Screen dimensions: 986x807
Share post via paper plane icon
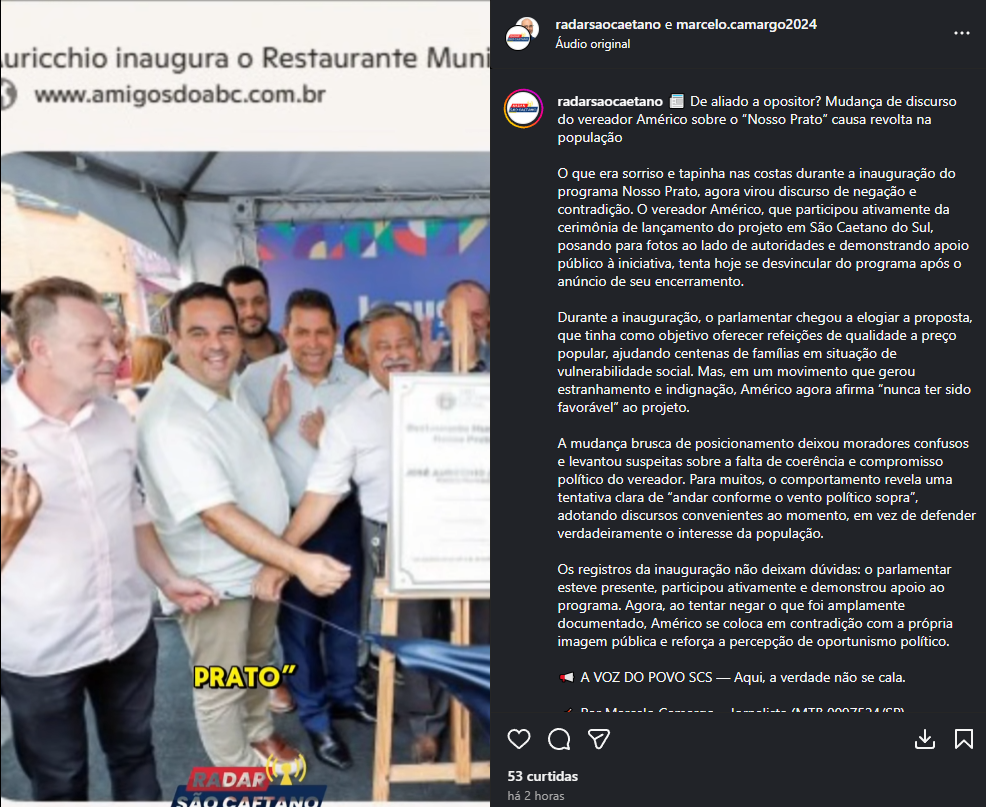pyautogui.click(x=598, y=738)
